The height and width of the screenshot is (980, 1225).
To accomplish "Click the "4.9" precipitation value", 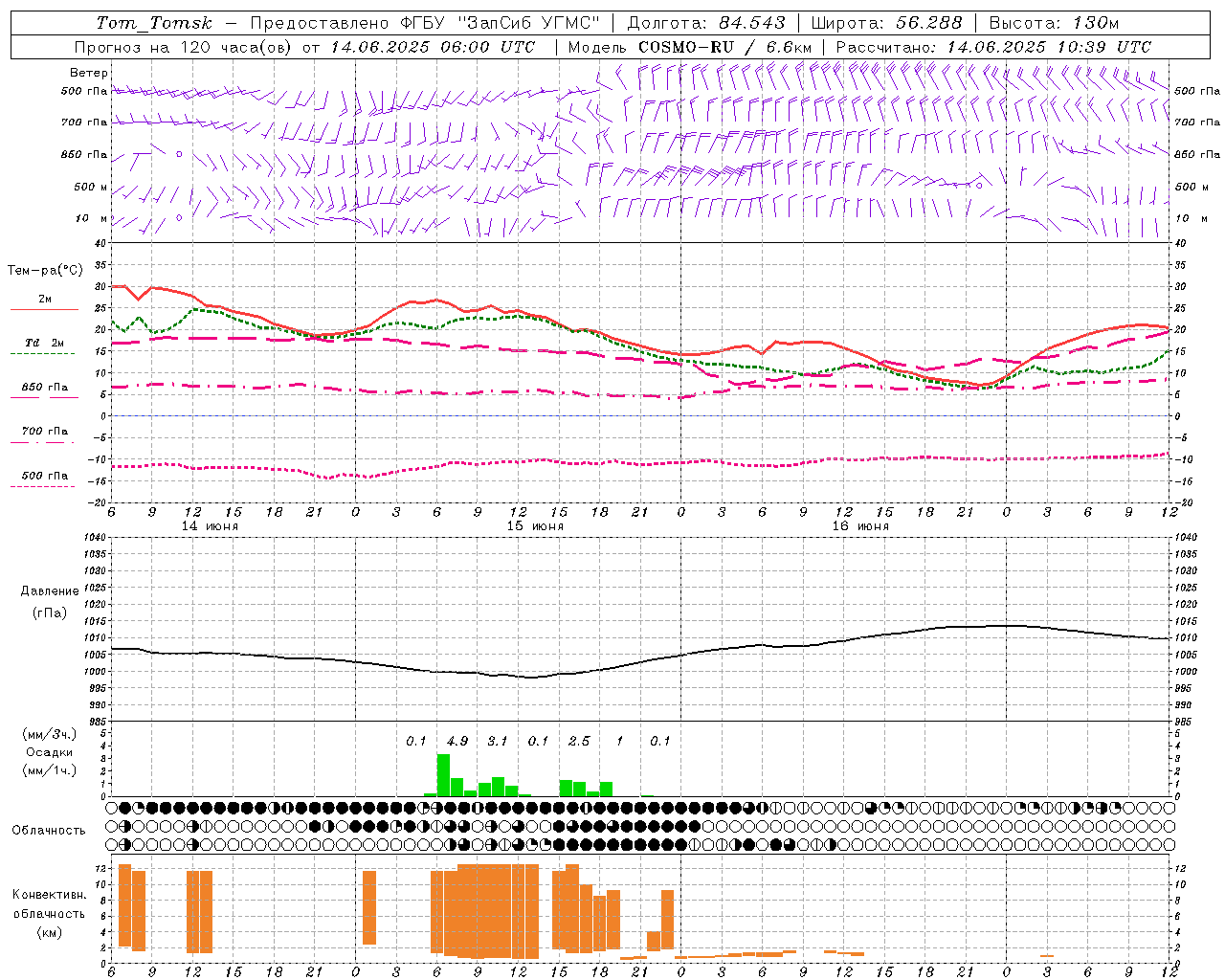I will click(x=457, y=742).
